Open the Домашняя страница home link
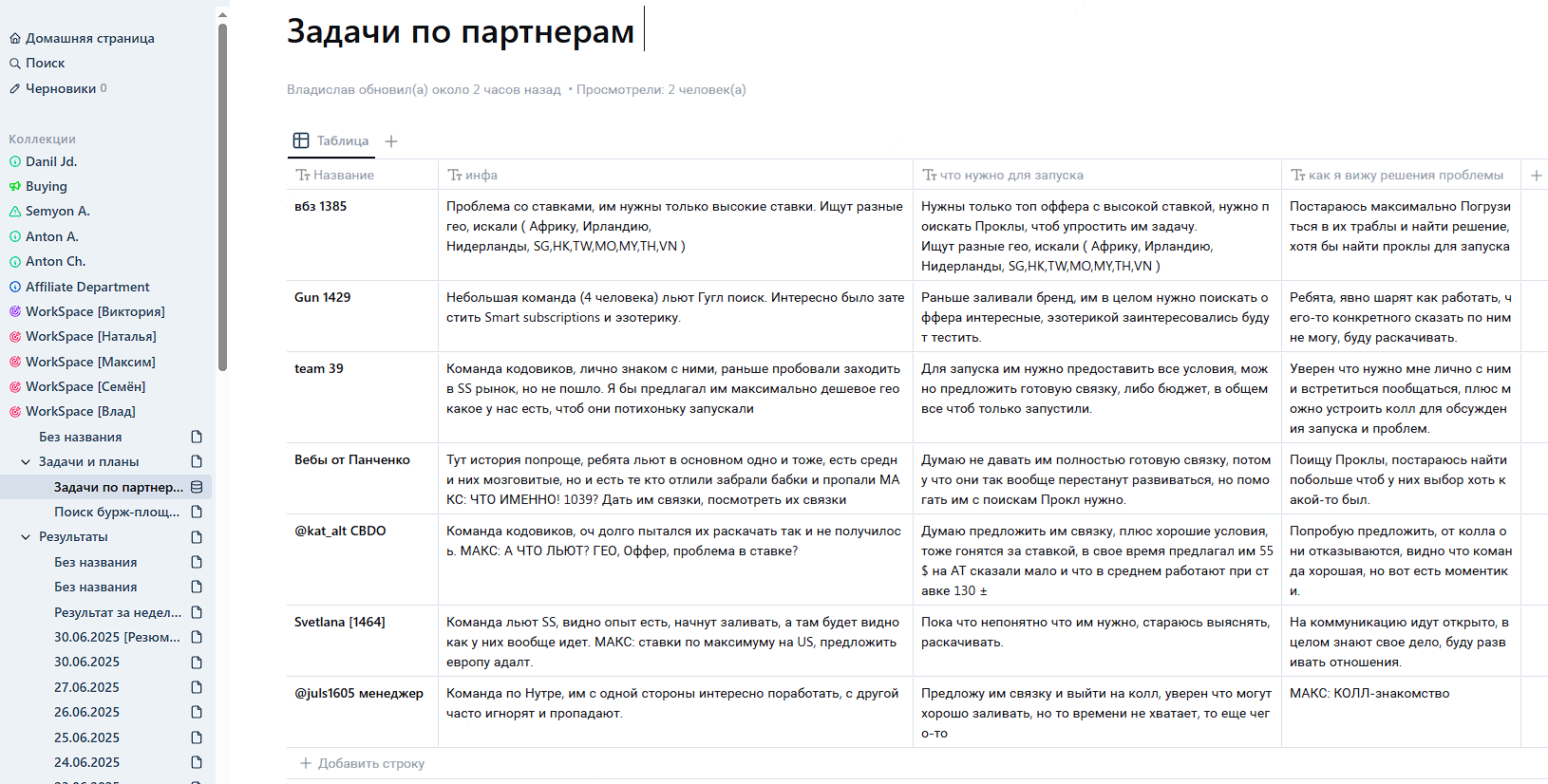Image resolution: width=1548 pixels, height=784 pixels. [90, 38]
